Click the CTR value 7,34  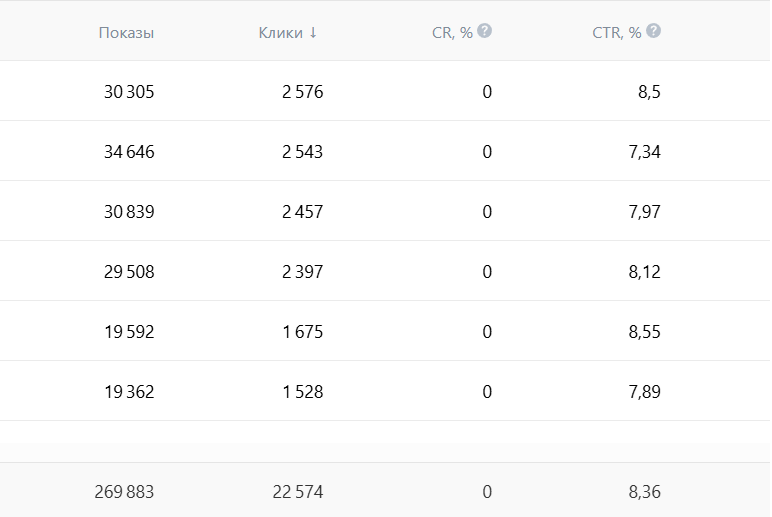pyautogui.click(x=645, y=152)
